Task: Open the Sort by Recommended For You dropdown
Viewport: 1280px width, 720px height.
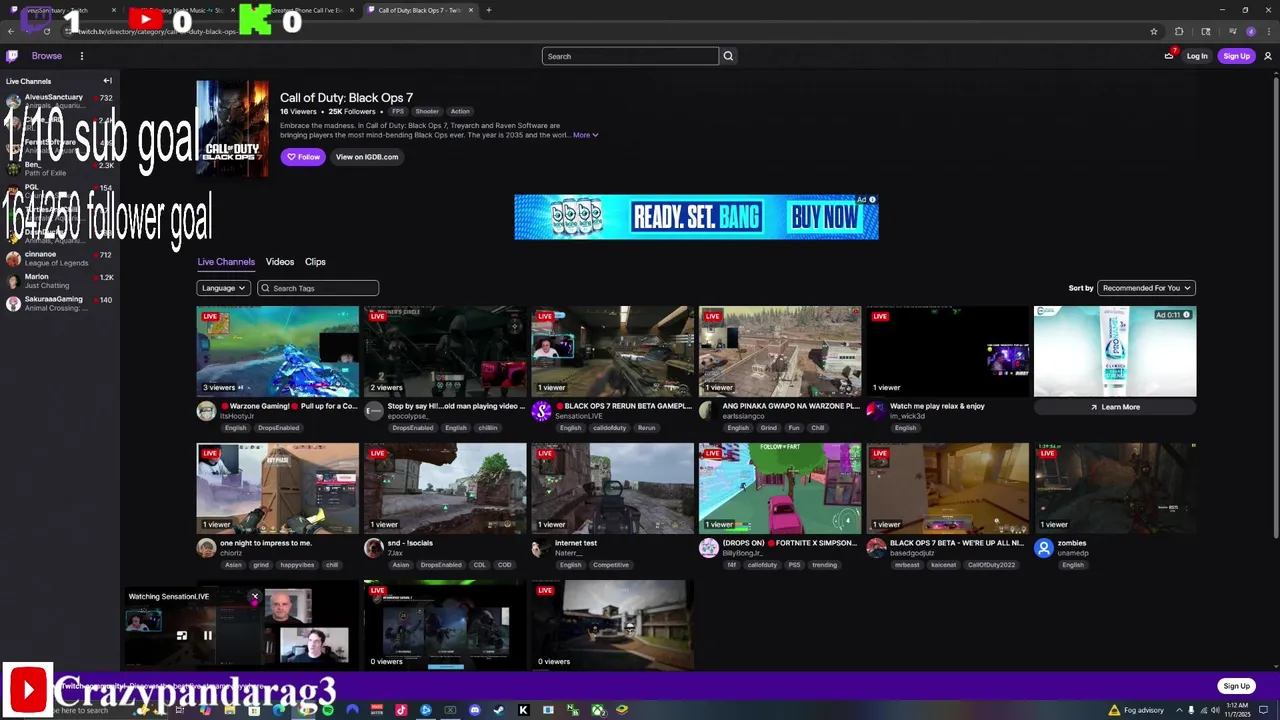Action: 1146,288
